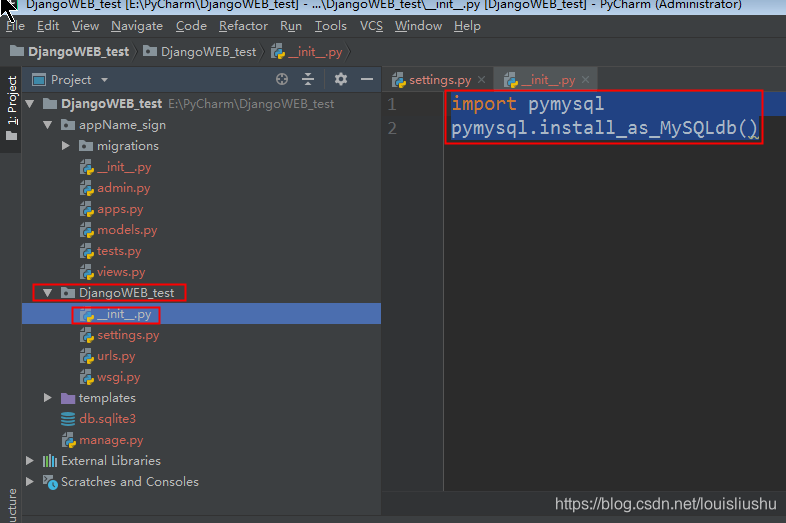This screenshot has width=786, height=523.
Task: Toggle the 1: Project tool window button
Action: pyautogui.click(x=11, y=108)
